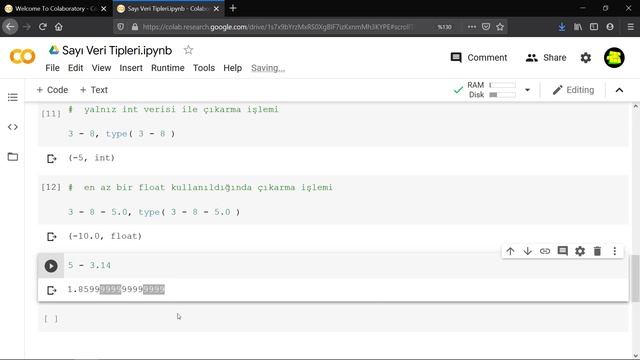Open the Runtime menu
This screenshot has height=360, width=640.
(168, 68)
